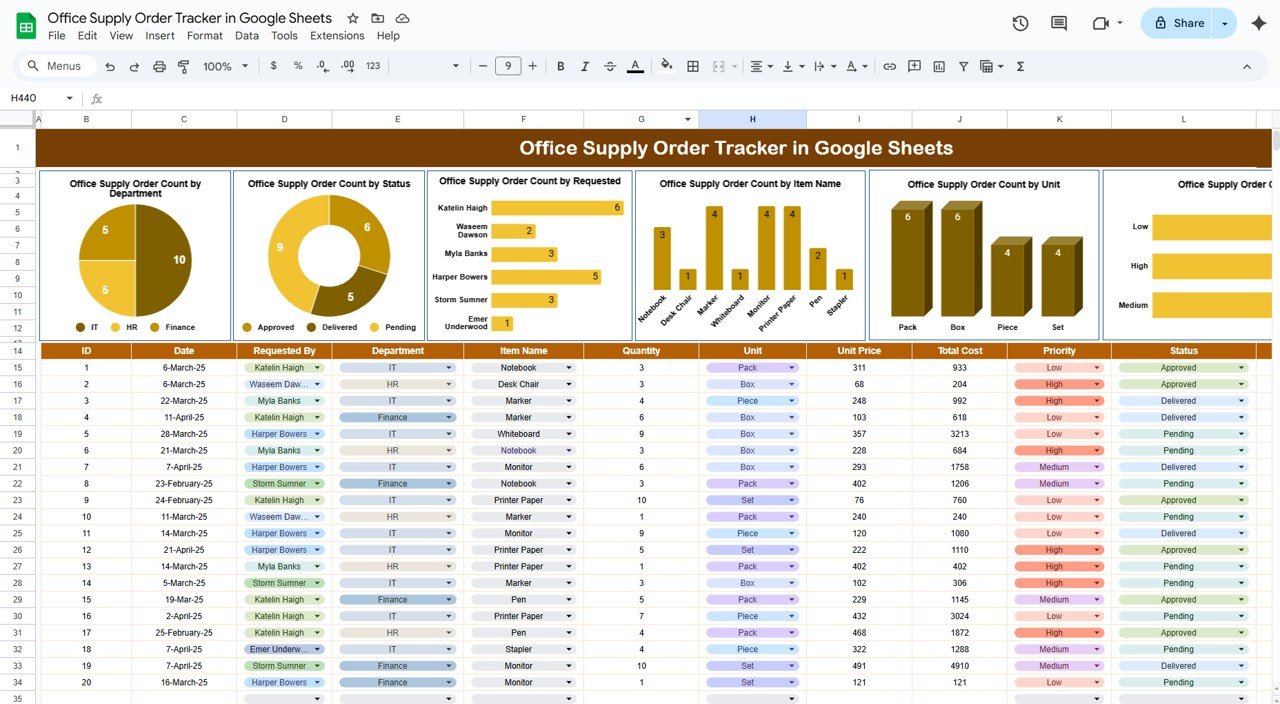Open vertical align dropdown
The height and width of the screenshot is (704, 1280).
pos(792,66)
